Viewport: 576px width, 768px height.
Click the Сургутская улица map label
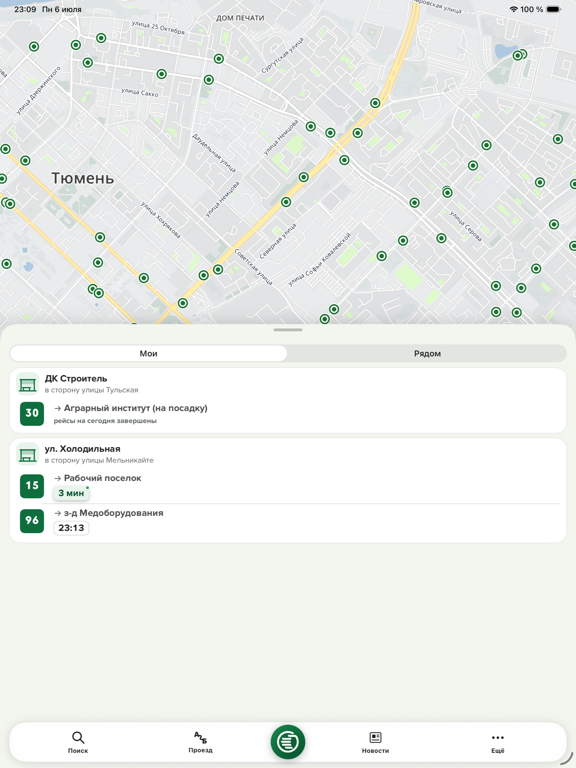click(x=283, y=55)
